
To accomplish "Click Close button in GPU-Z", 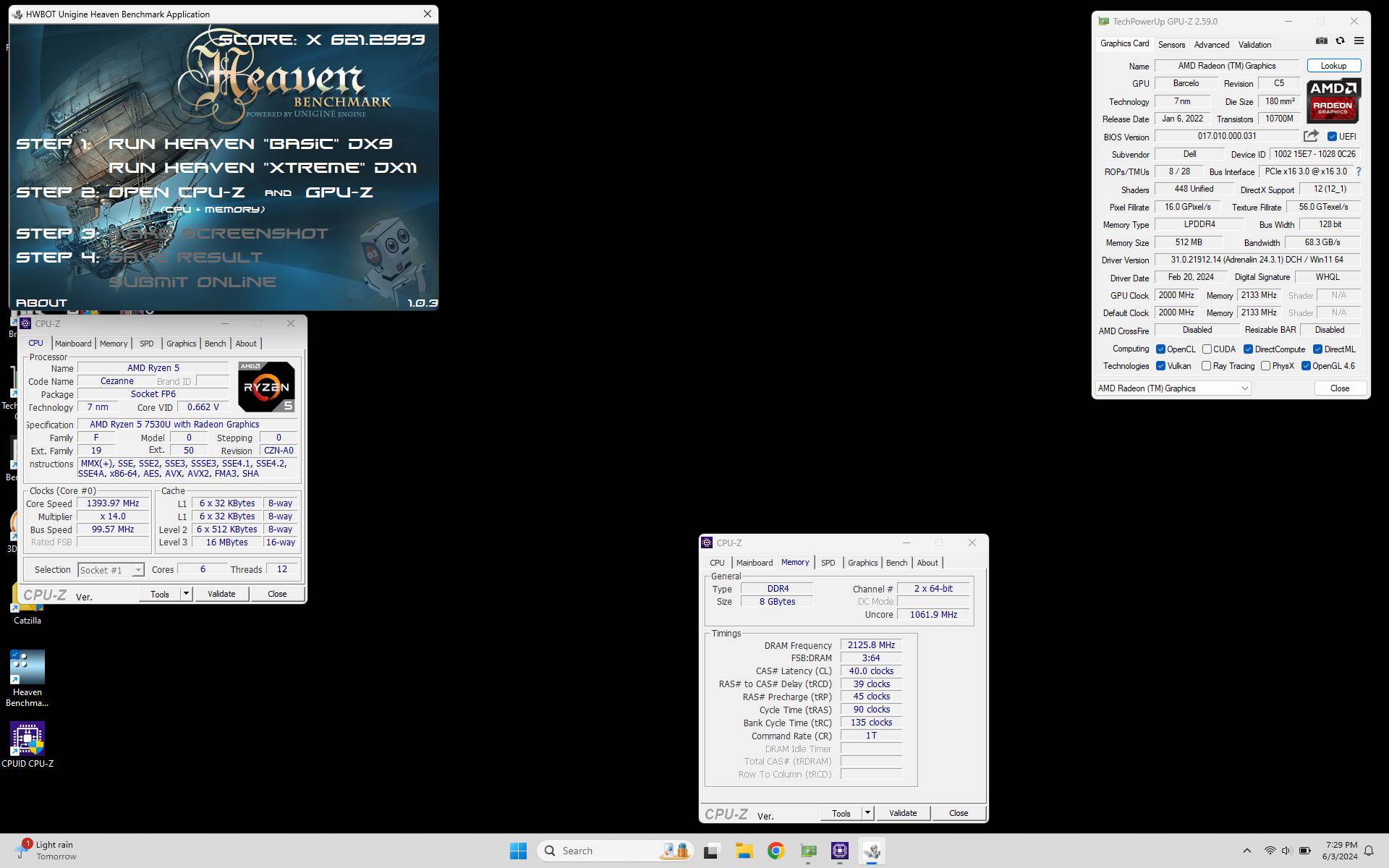I will (x=1340, y=388).
